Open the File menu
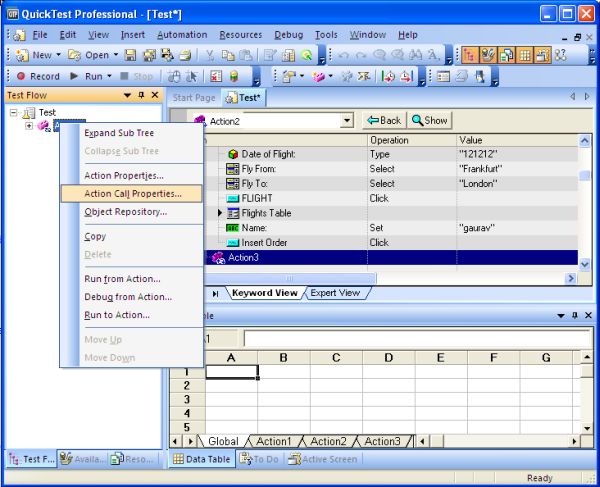This screenshot has height=487, width=600. 40,35
